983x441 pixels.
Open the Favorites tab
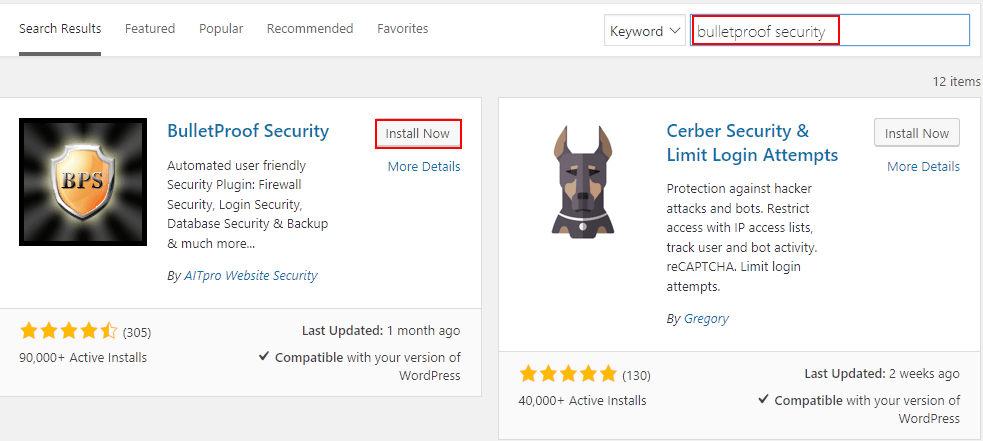point(402,29)
